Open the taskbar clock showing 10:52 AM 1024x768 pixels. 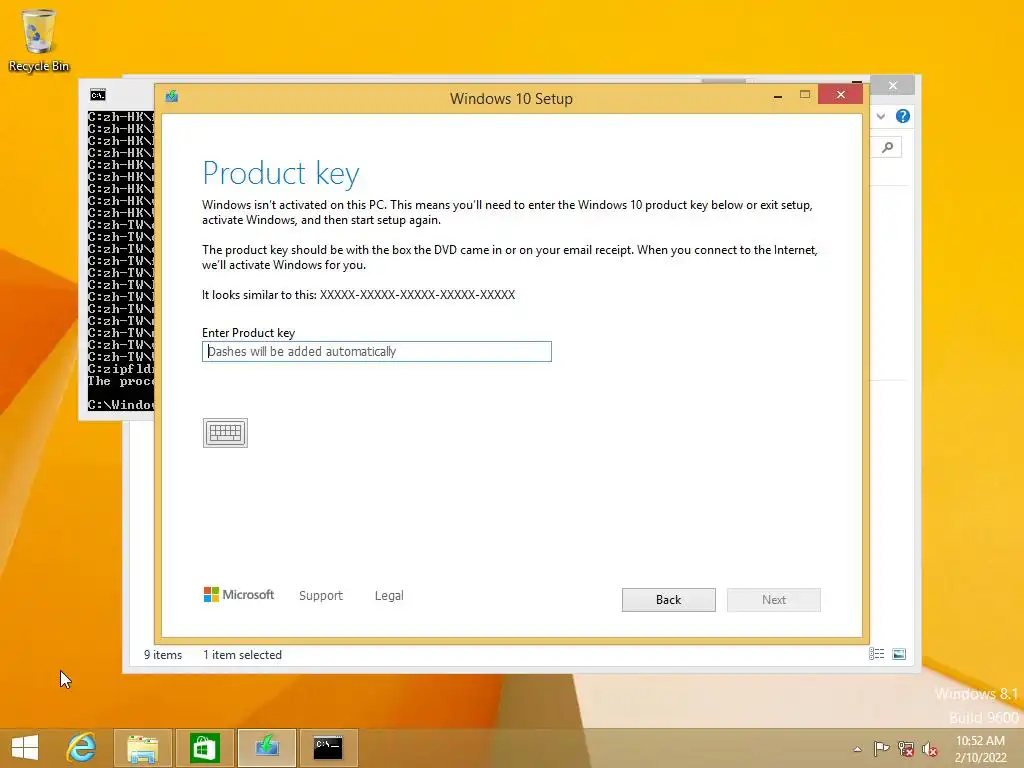[980, 749]
